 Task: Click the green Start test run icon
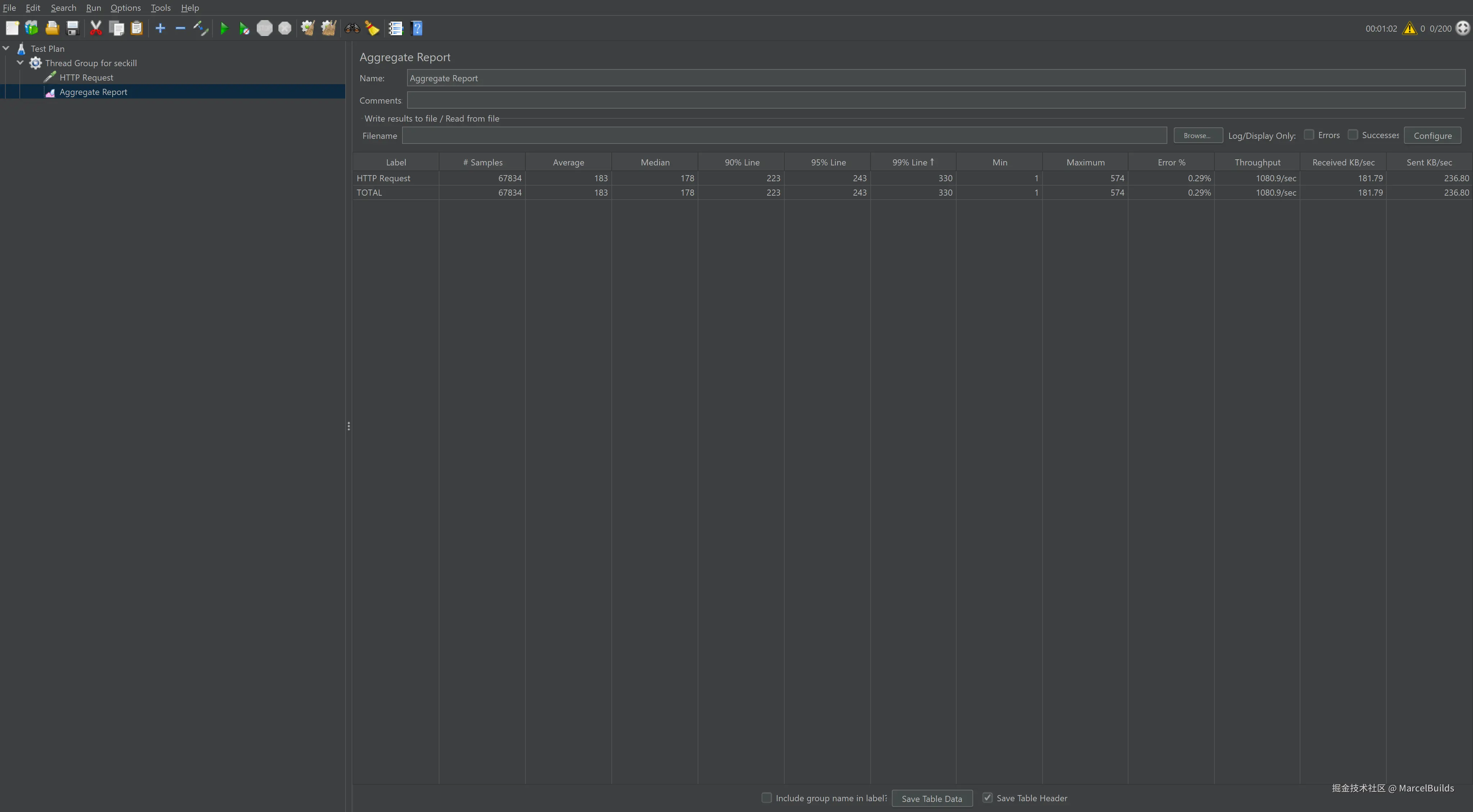224,28
